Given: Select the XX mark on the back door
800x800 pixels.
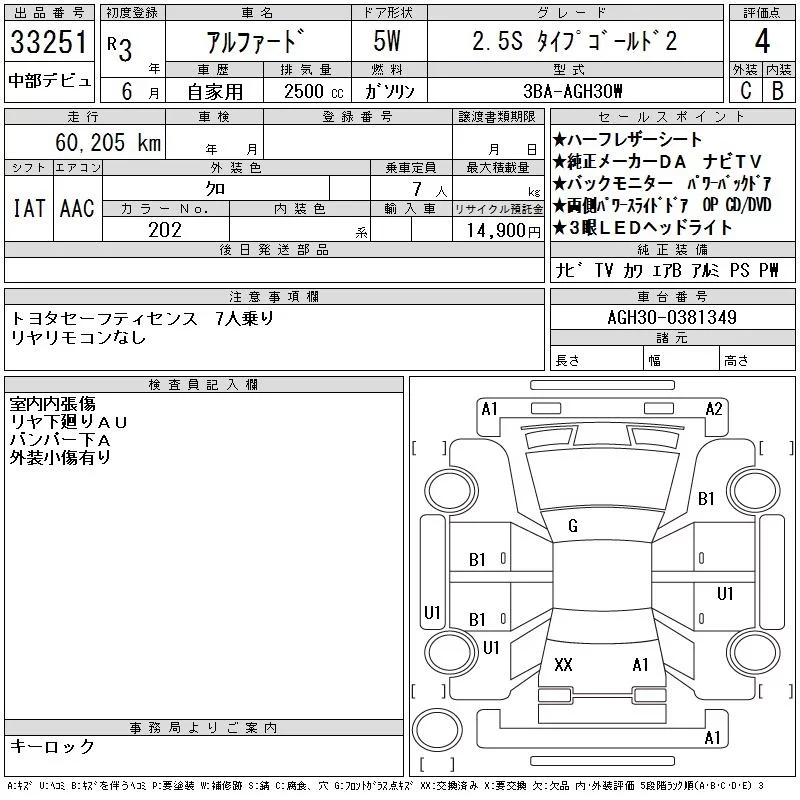Looking at the screenshot, I should [x=563, y=665].
